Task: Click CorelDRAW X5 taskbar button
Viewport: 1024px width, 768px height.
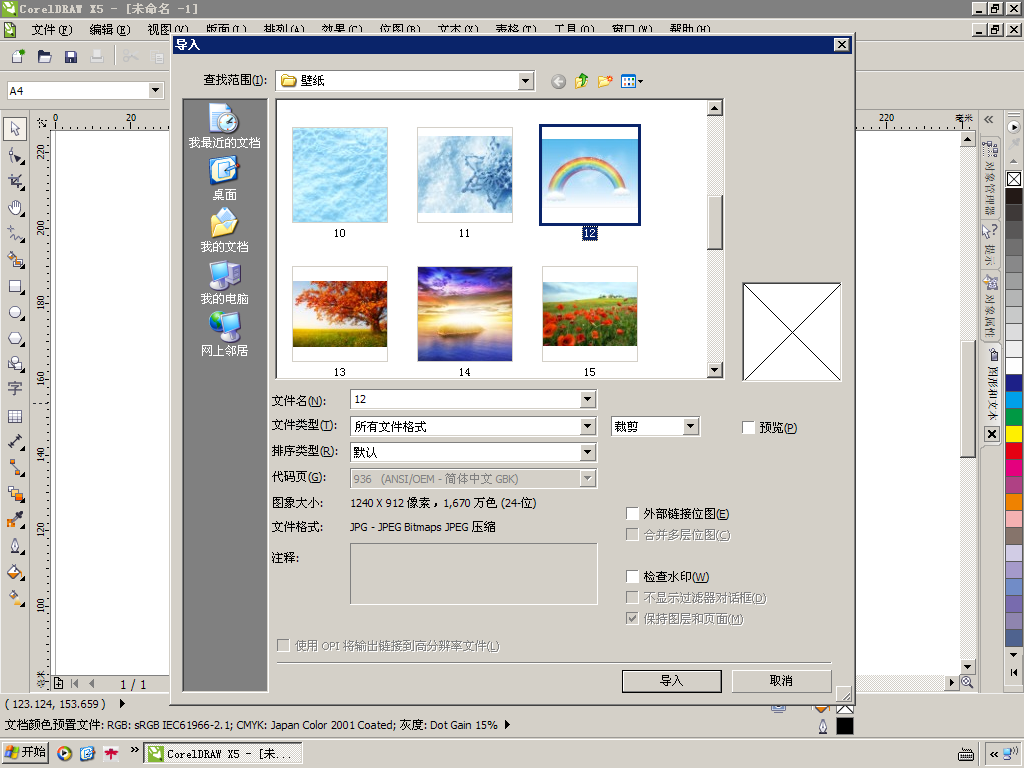Action: 223,754
